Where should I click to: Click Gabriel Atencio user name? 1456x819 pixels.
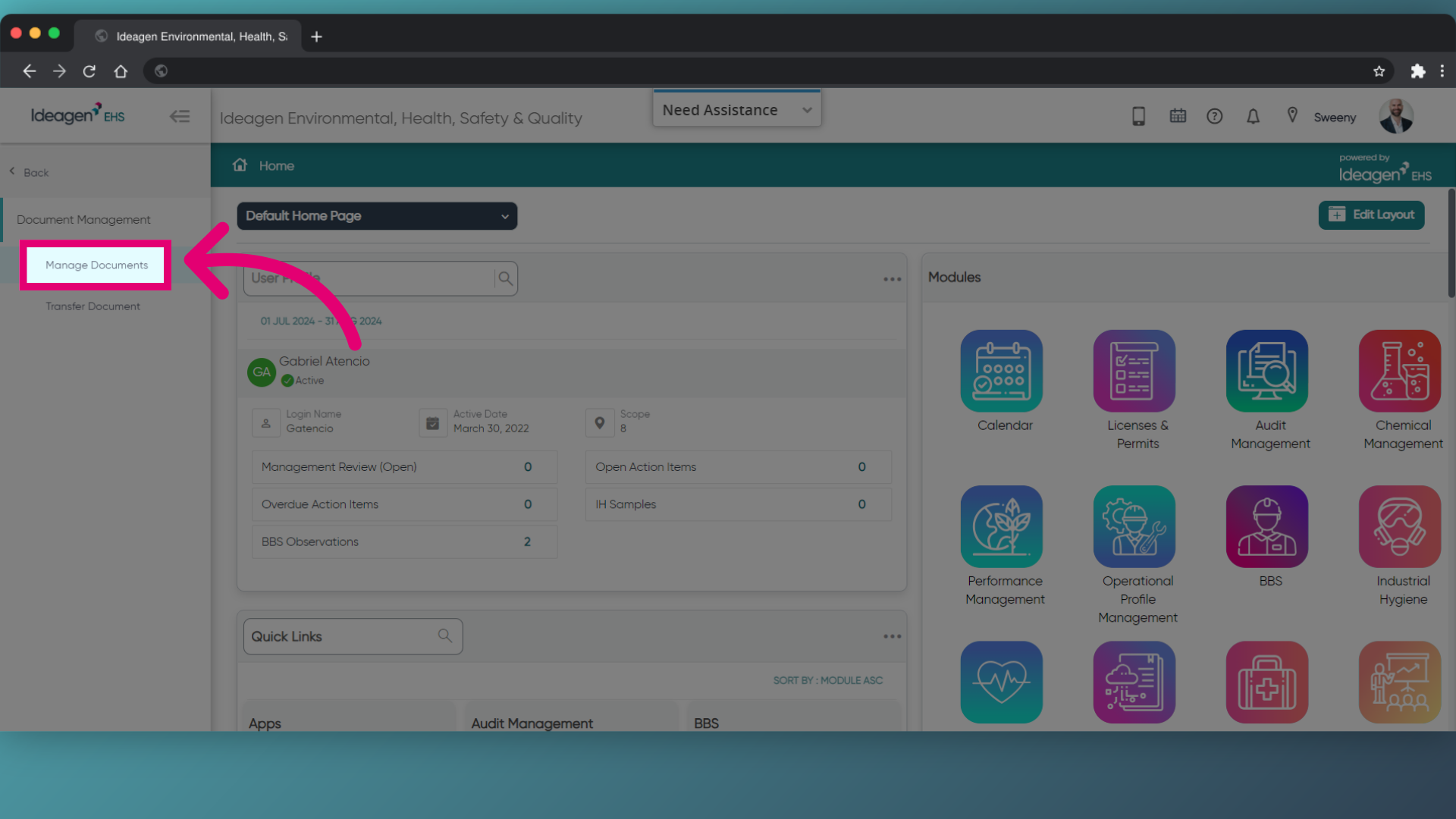click(324, 361)
